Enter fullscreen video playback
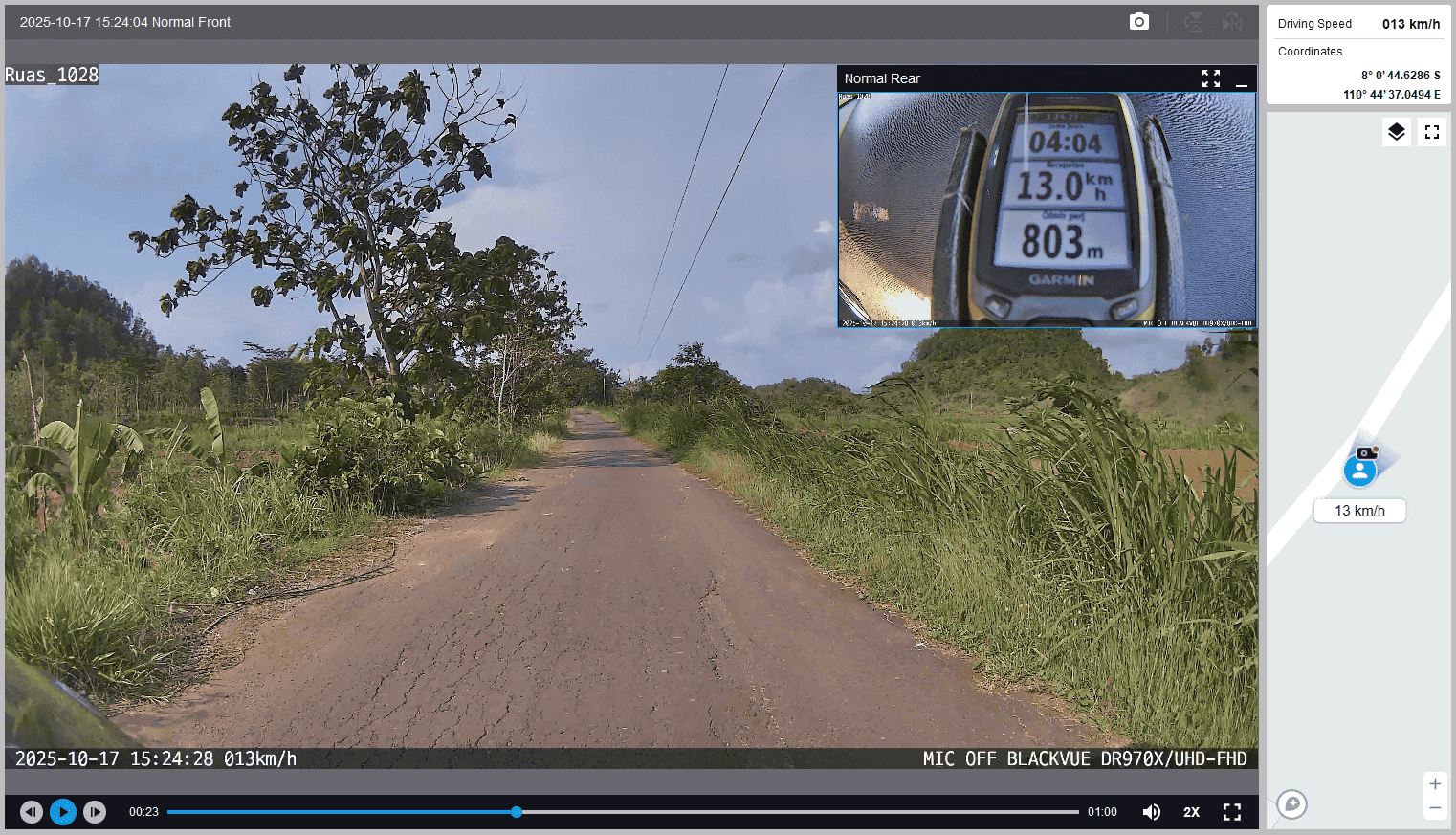This screenshot has width=1456, height=835. (x=1232, y=812)
